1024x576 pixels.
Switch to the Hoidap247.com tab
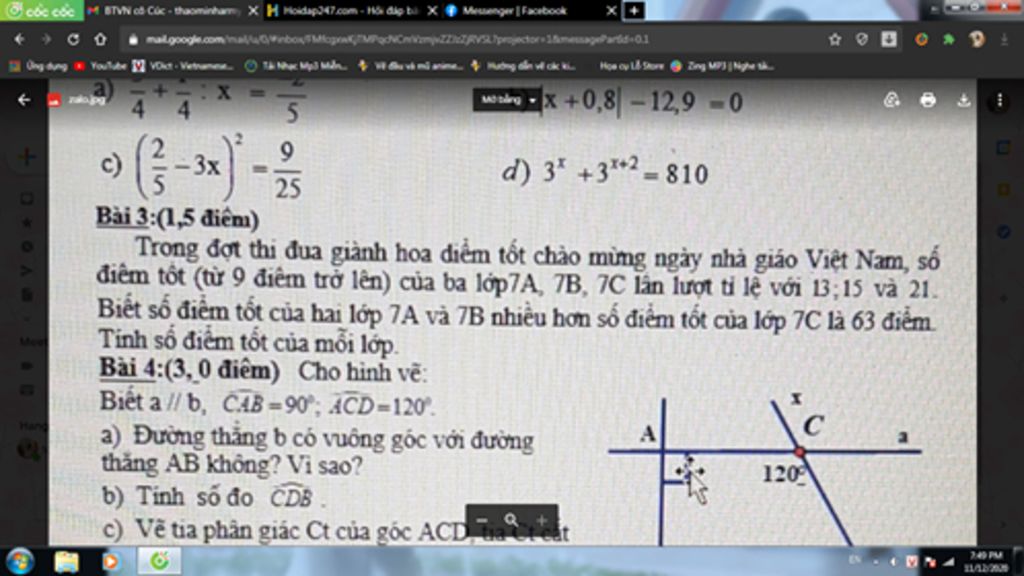pyautogui.click(x=351, y=10)
